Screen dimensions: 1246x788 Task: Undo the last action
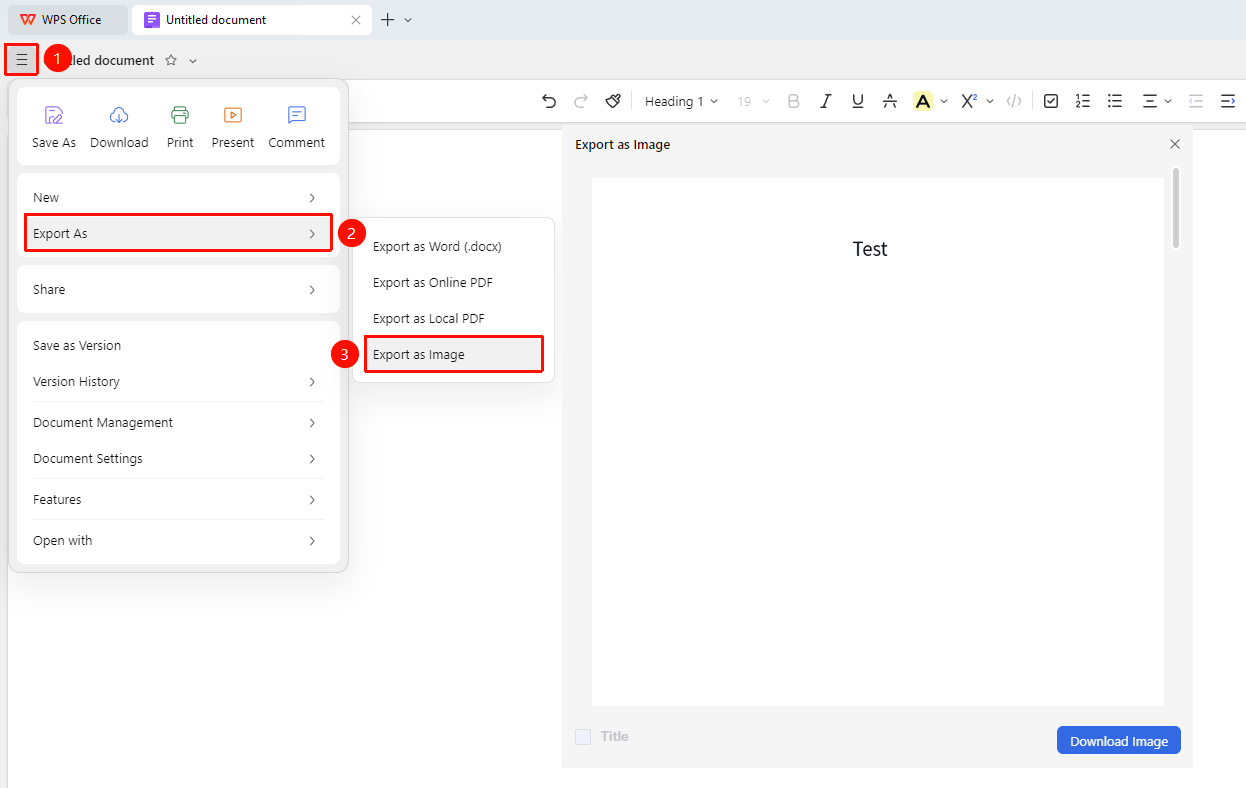tap(549, 101)
